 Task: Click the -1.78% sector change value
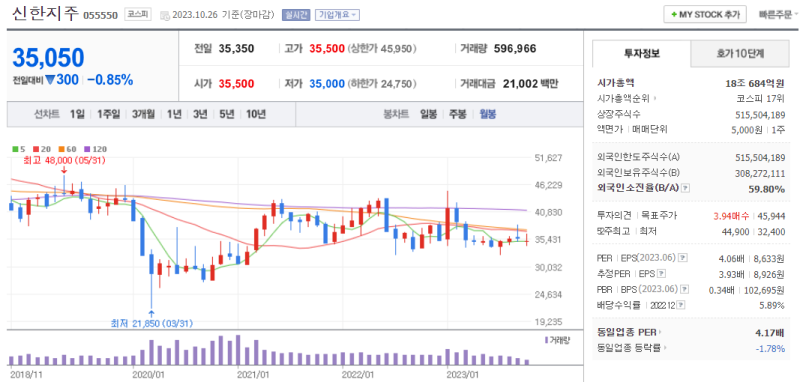click(x=770, y=348)
